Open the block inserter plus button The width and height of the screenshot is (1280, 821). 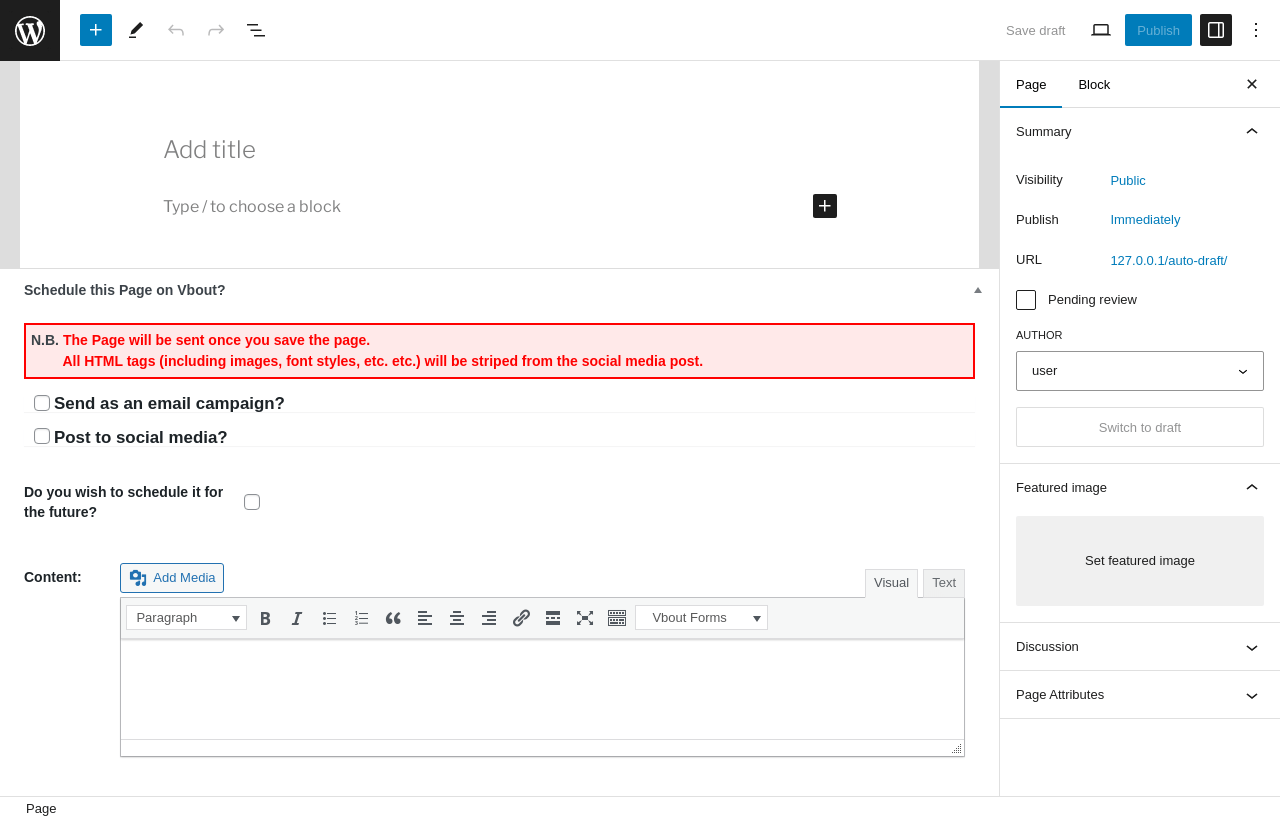click(96, 30)
